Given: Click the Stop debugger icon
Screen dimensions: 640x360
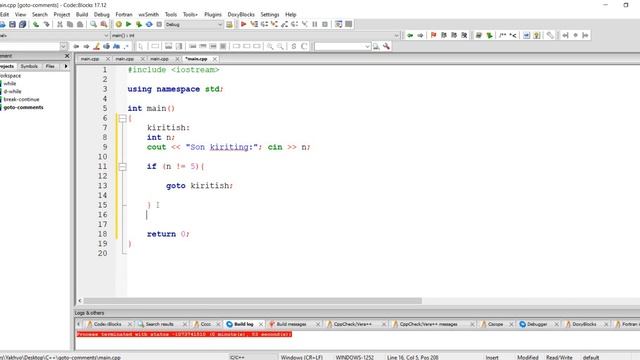Looking at the screenshot, I should click(325, 24).
